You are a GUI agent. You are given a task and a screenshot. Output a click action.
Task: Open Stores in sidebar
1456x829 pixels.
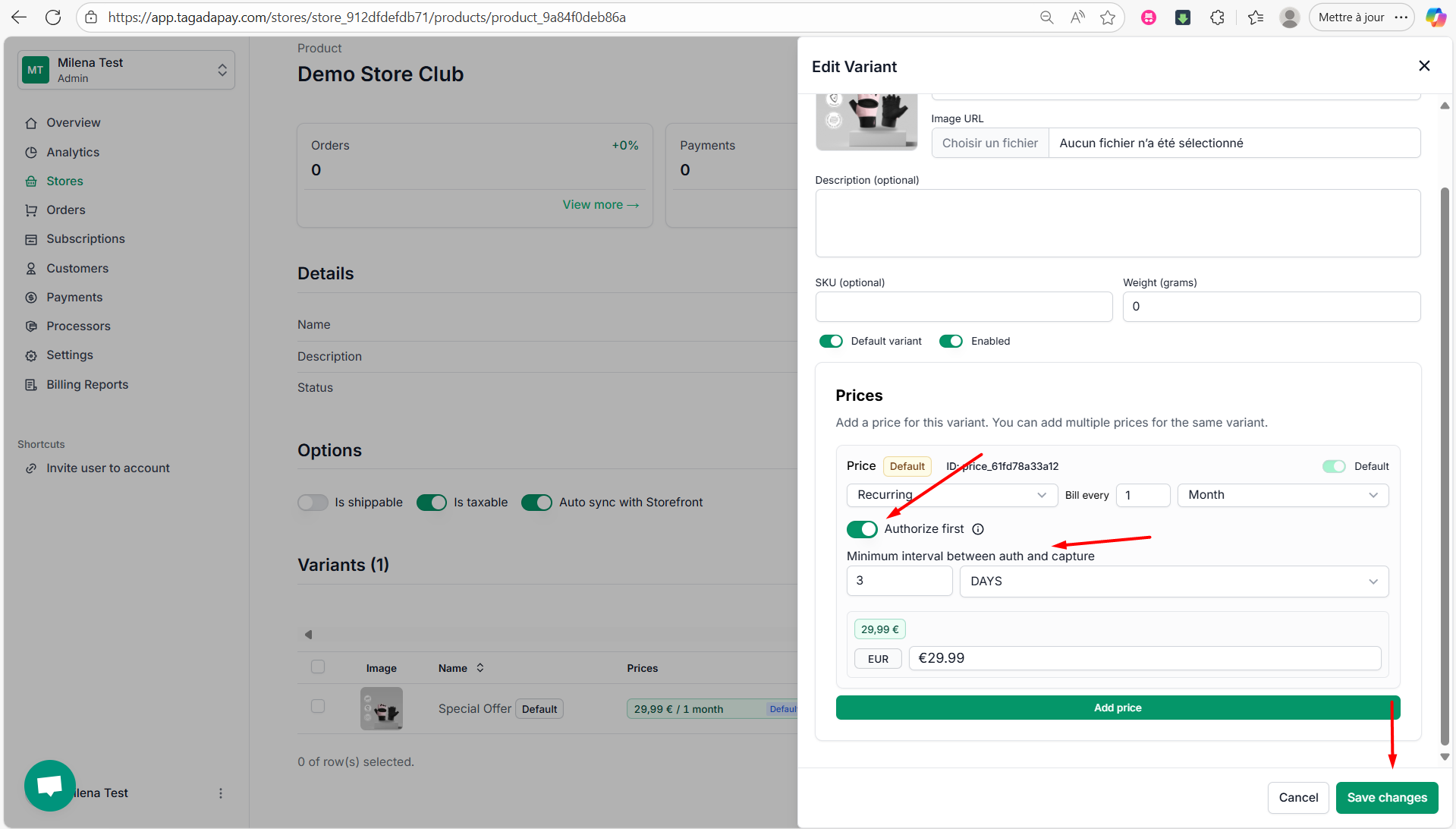point(64,181)
